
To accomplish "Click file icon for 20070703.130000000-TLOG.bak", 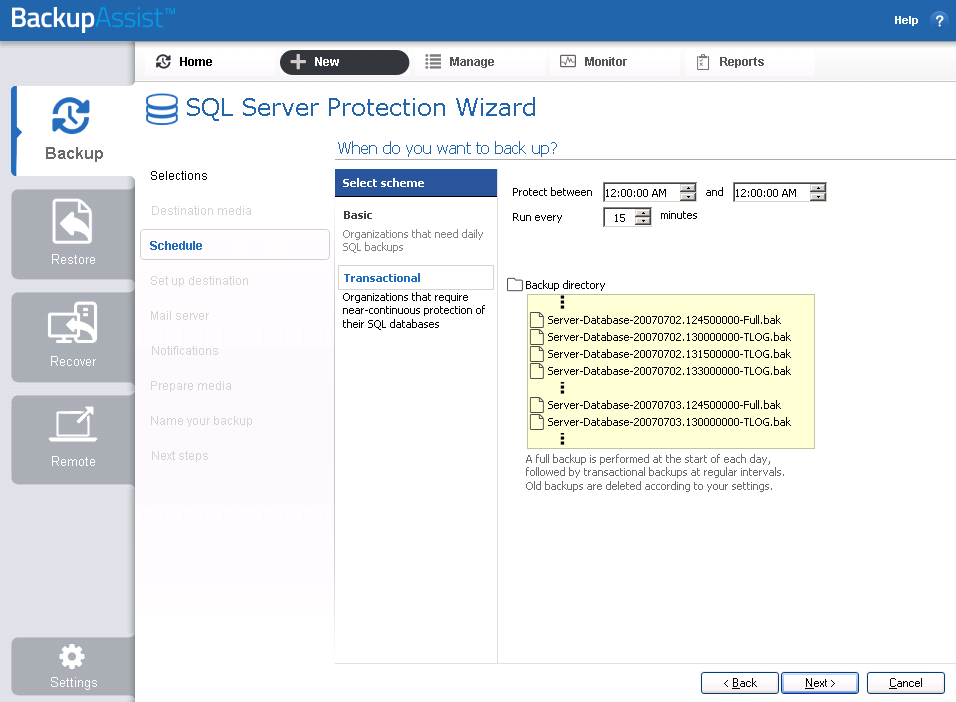I will (537, 422).
